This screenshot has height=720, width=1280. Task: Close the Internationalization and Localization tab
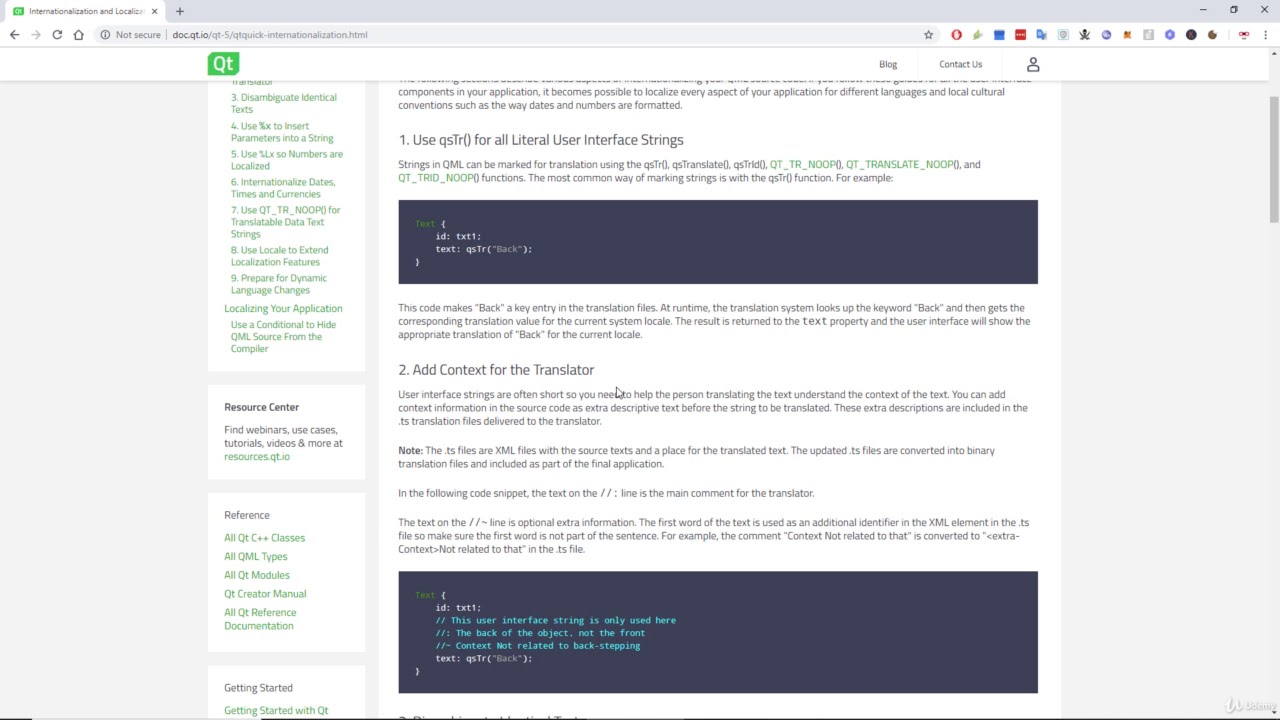click(x=154, y=11)
